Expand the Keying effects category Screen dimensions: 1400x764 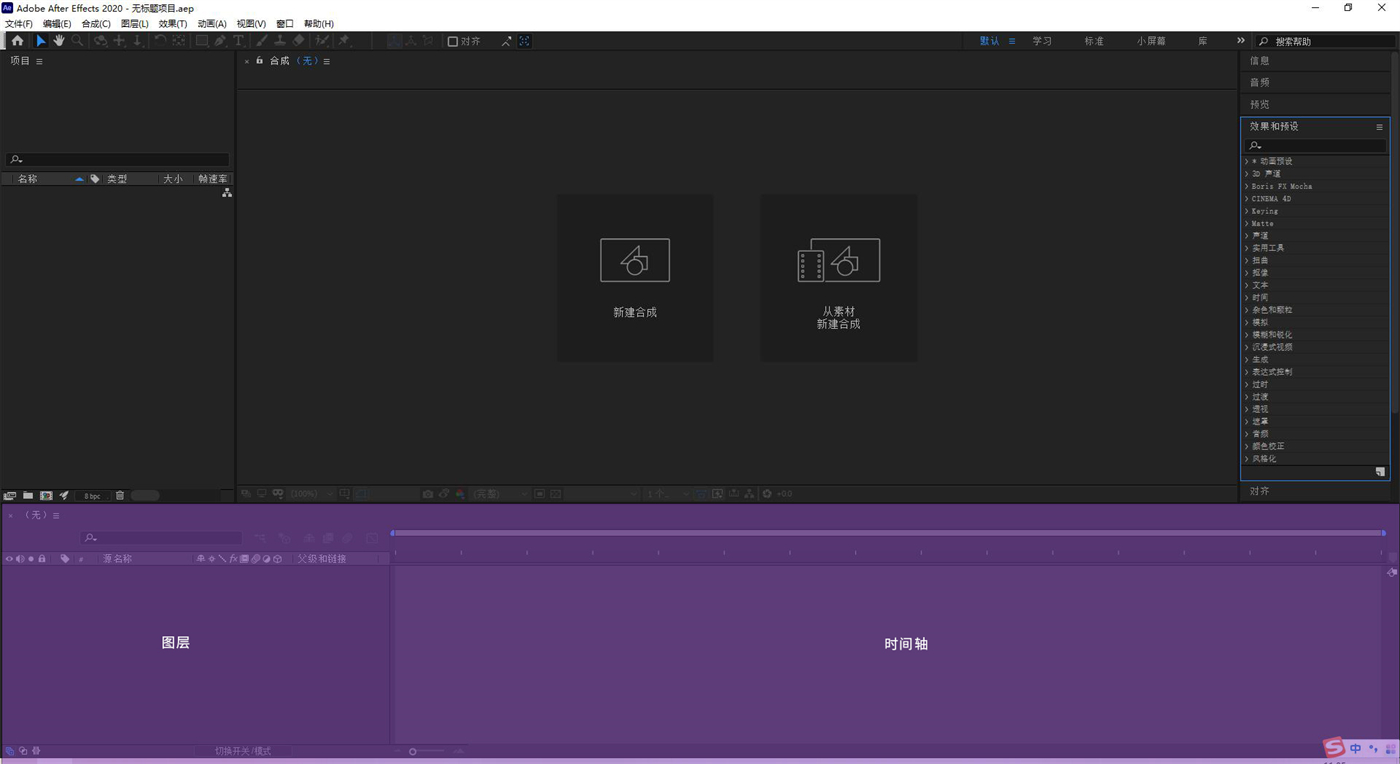[1246, 211]
